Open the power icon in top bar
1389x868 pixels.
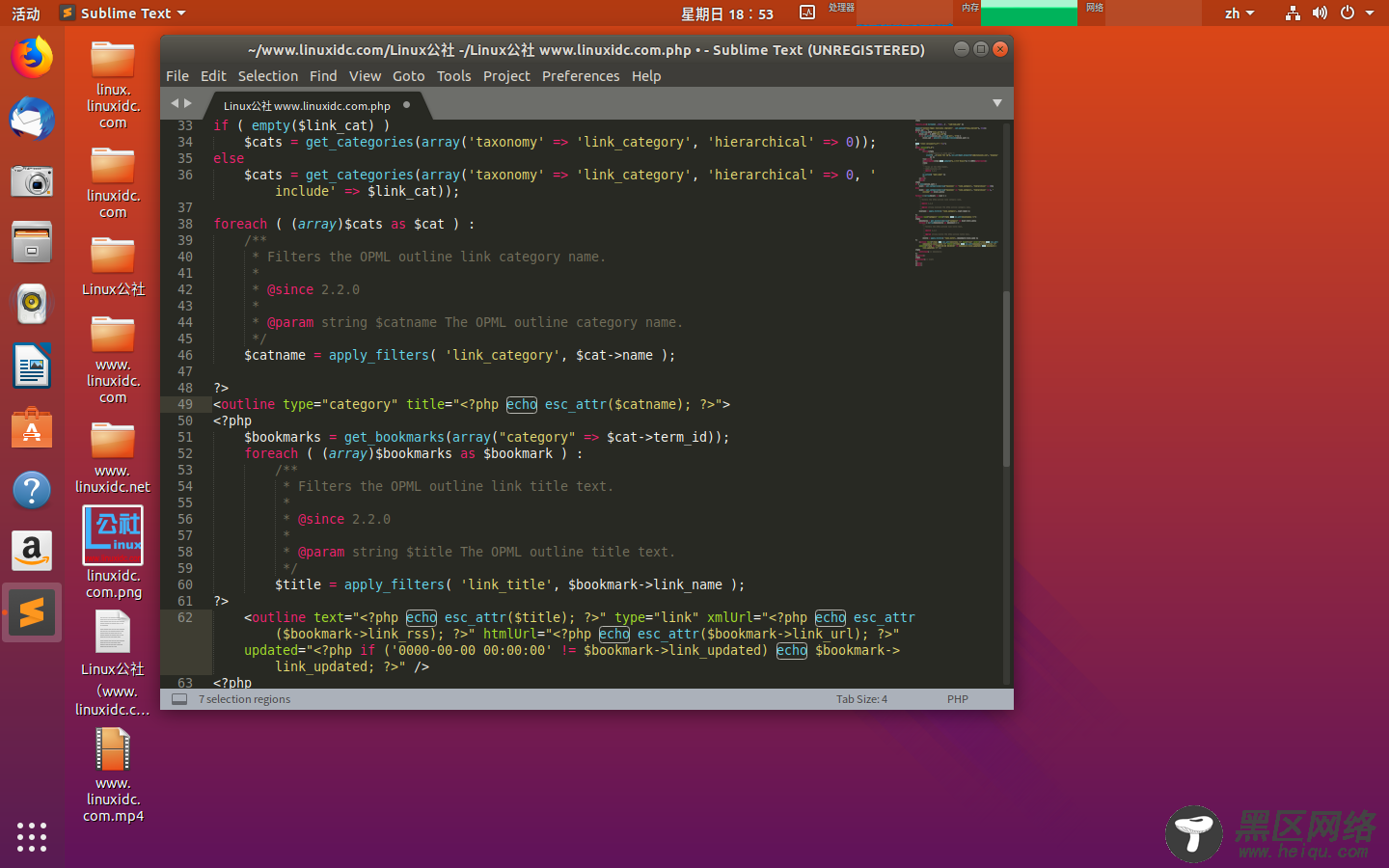pos(1348,13)
